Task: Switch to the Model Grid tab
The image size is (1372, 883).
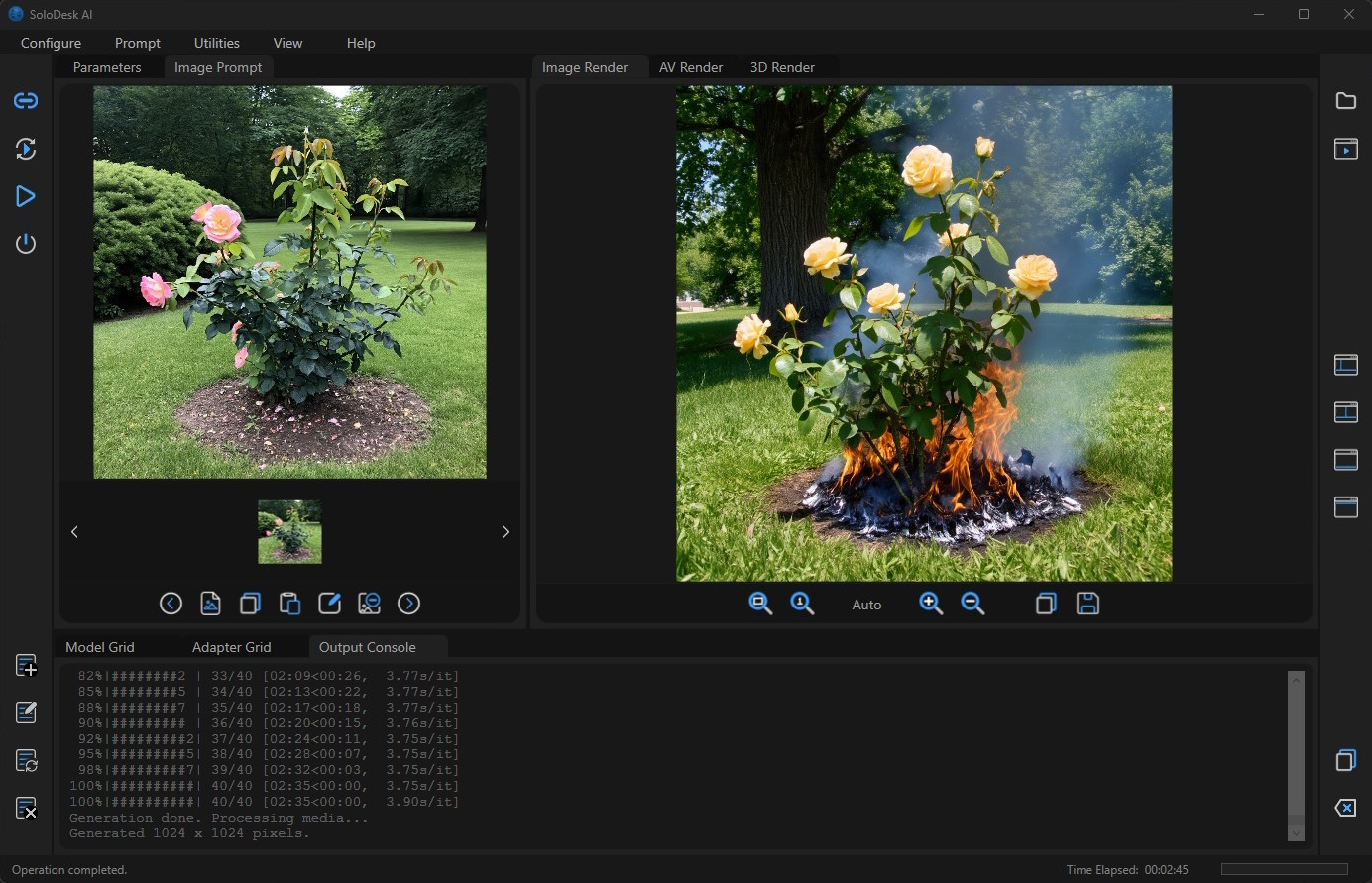Action: tap(100, 647)
